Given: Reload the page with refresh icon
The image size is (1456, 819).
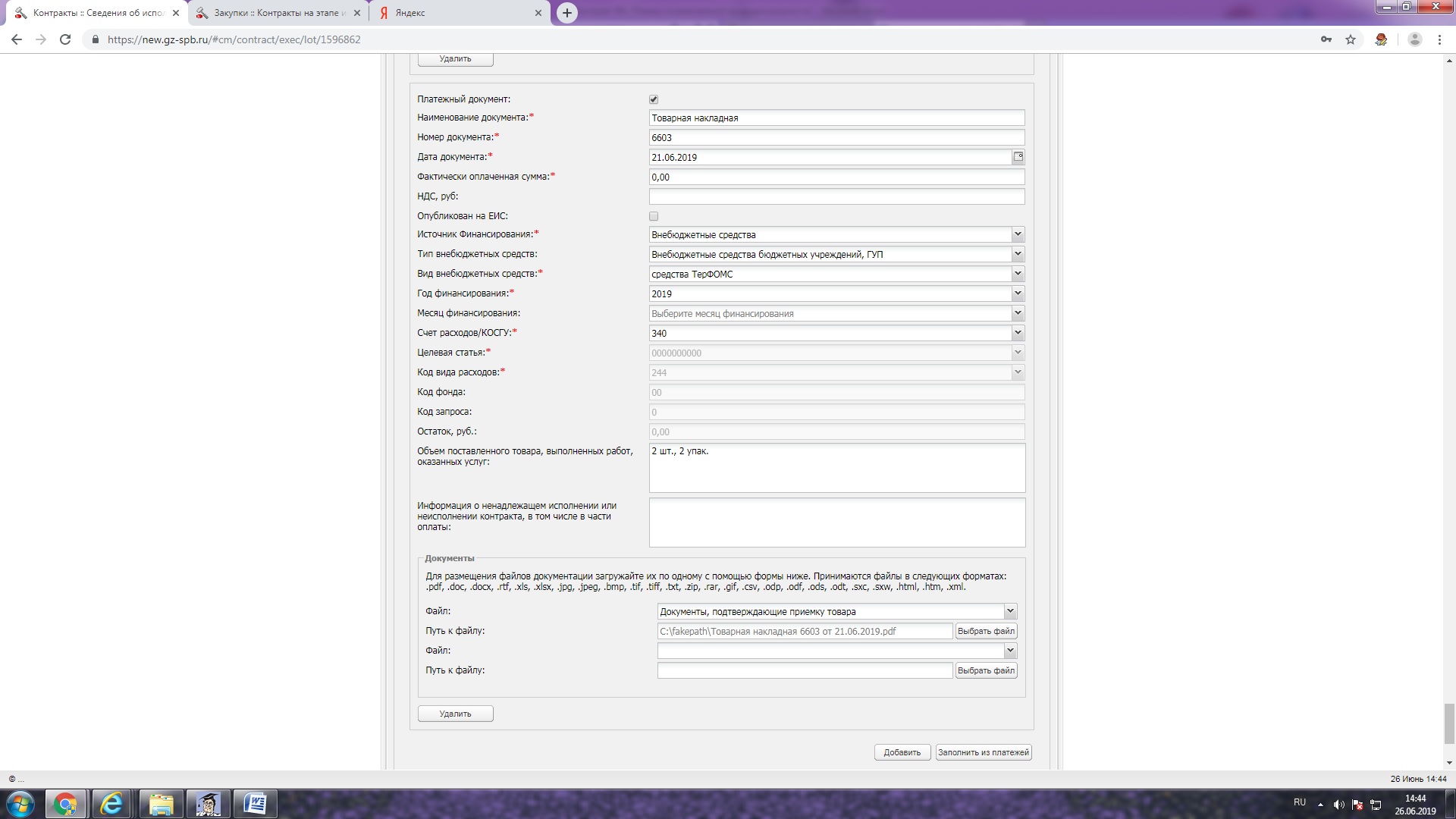Looking at the screenshot, I should tap(65, 39).
